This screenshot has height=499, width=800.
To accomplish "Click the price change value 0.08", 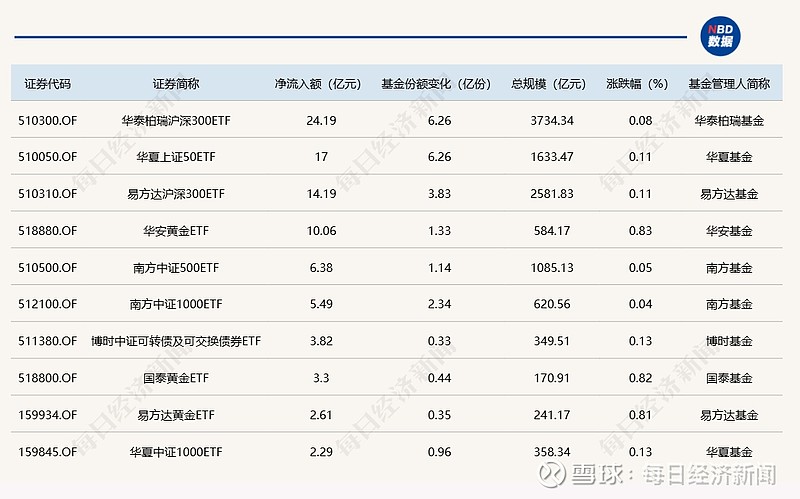I will pyautogui.click(x=640, y=121).
